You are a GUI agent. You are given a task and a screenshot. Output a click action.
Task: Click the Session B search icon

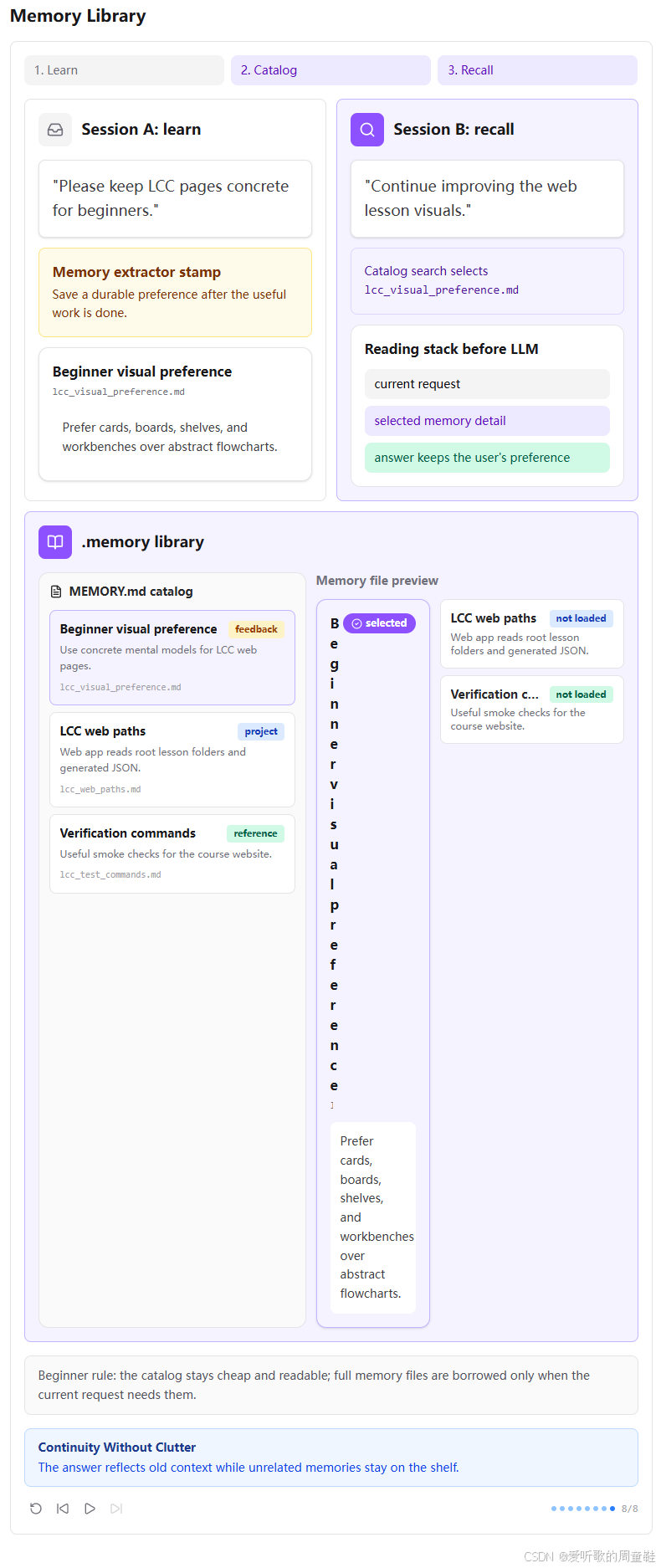[367, 130]
